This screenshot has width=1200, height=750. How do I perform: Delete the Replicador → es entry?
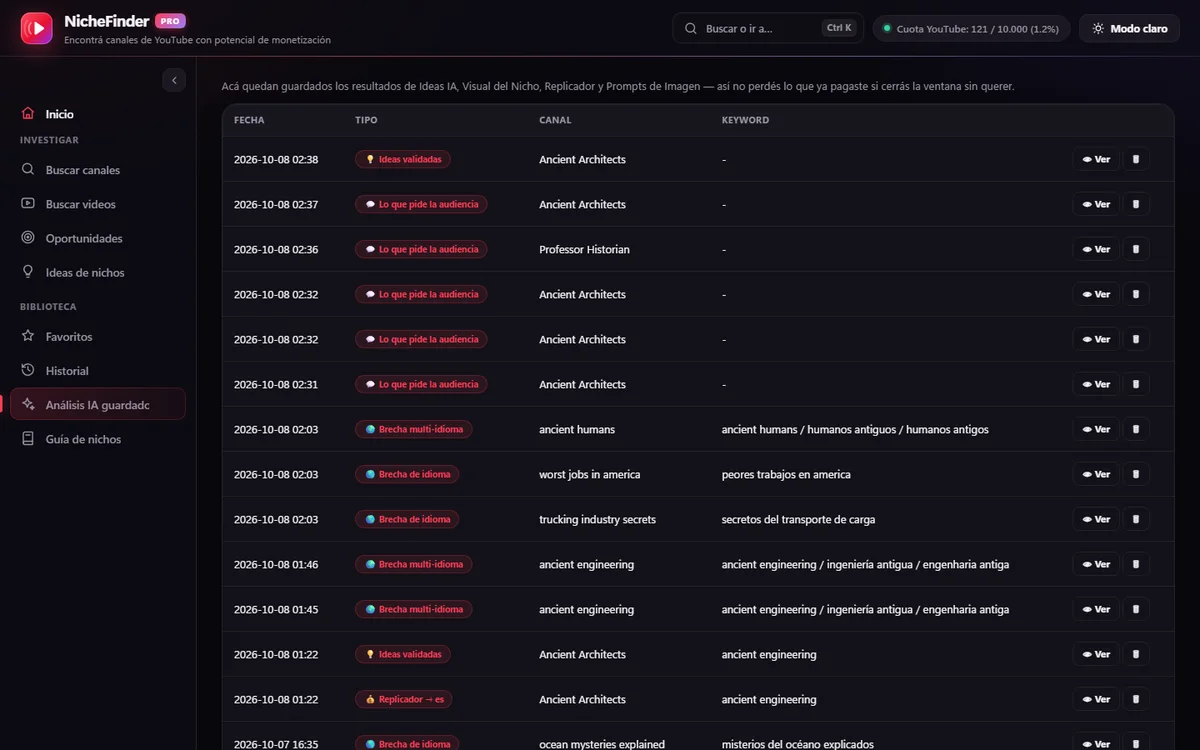1135,699
